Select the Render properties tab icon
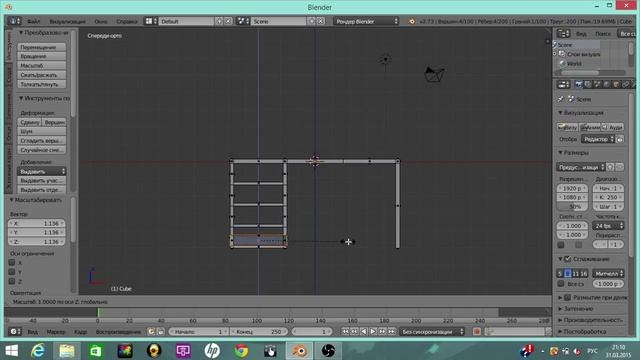 coord(578,84)
